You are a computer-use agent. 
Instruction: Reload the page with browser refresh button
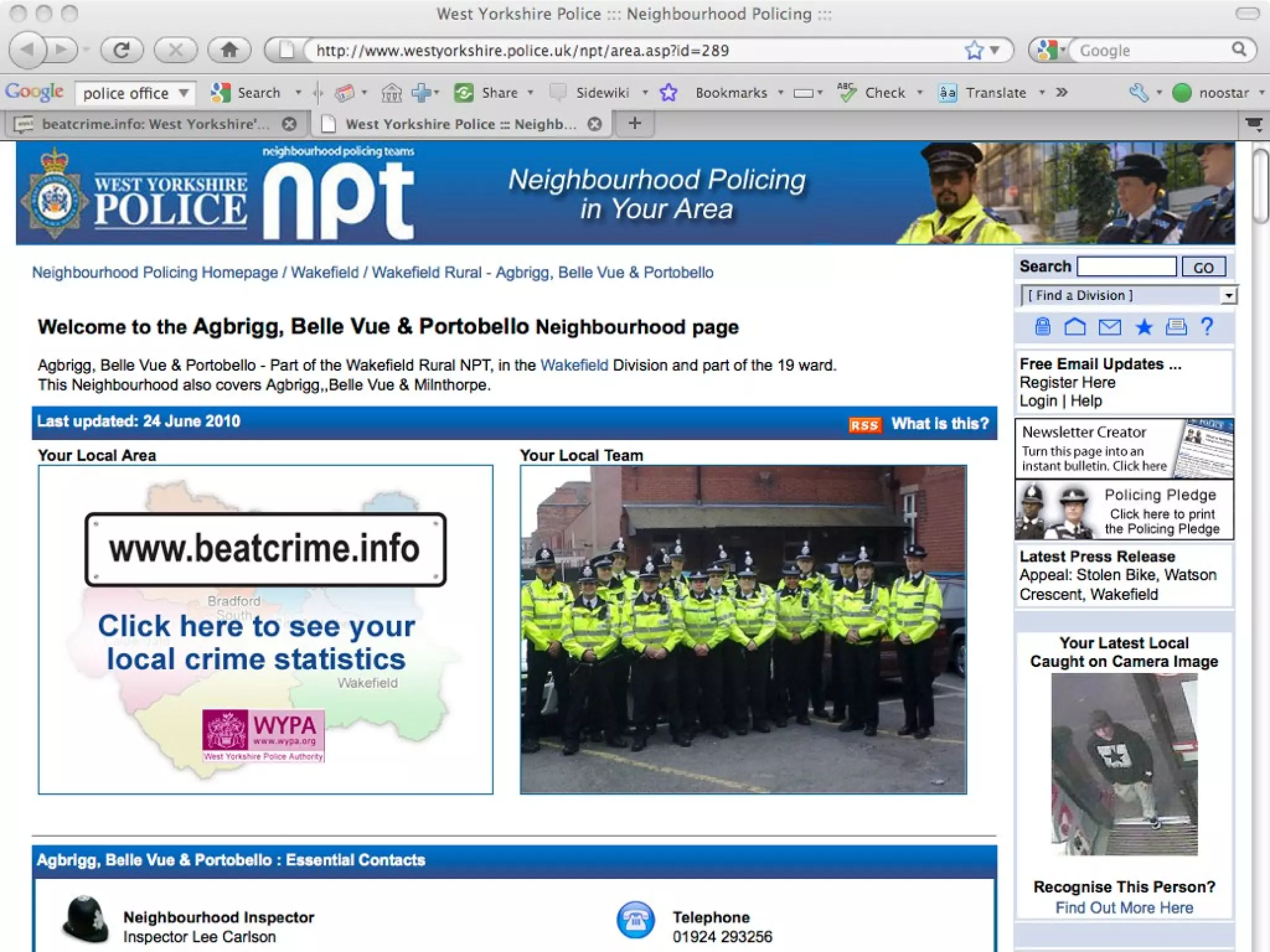coord(122,50)
